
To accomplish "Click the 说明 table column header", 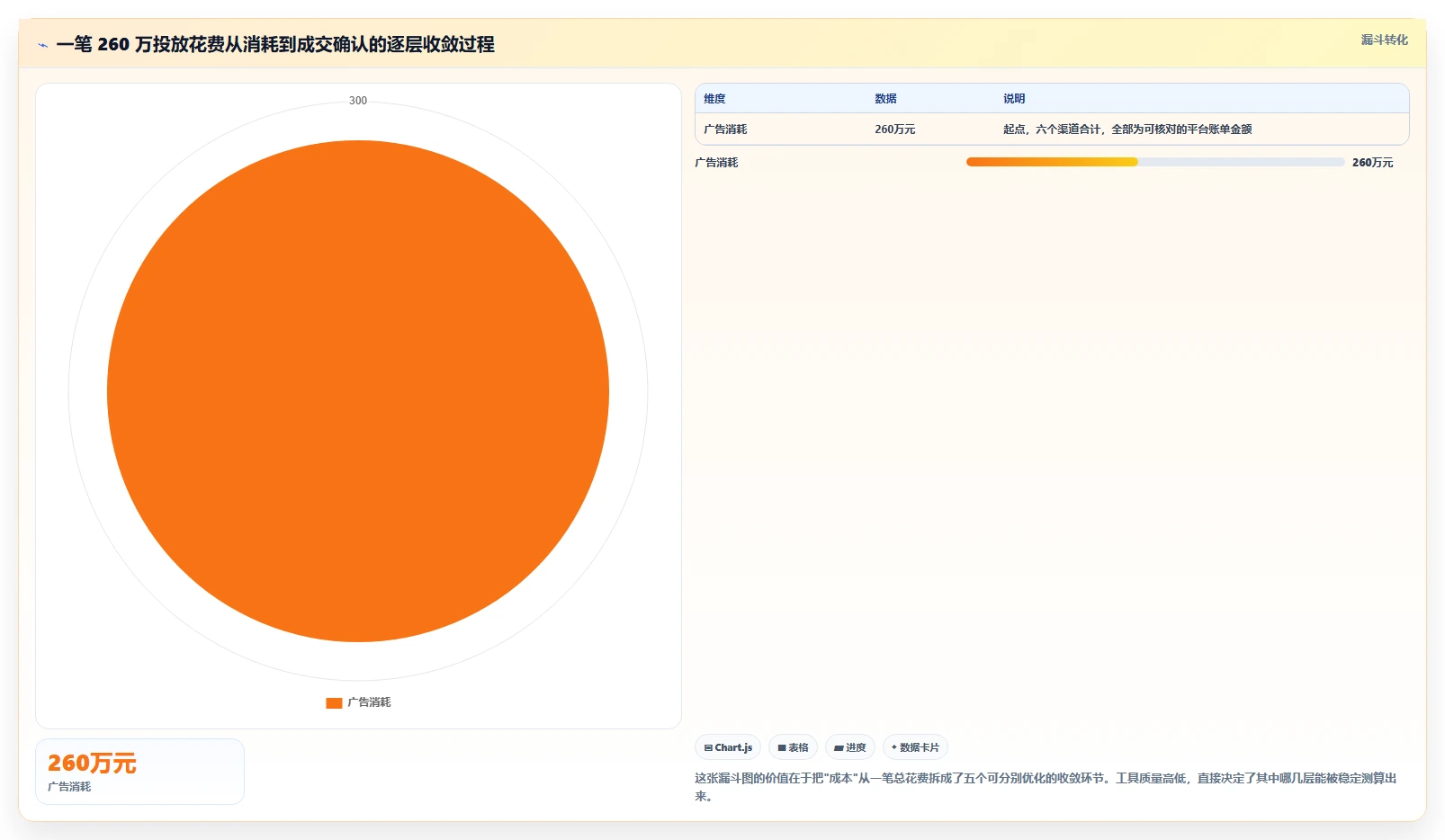I will click(1014, 99).
